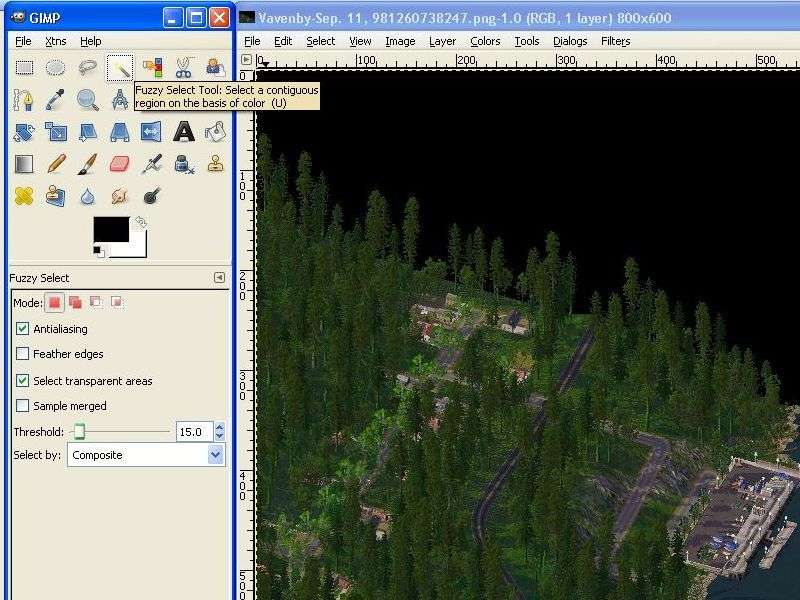Image resolution: width=800 pixels, height=600 pixels.
Task: Open the View menu
Action: (x=360, y=41)
